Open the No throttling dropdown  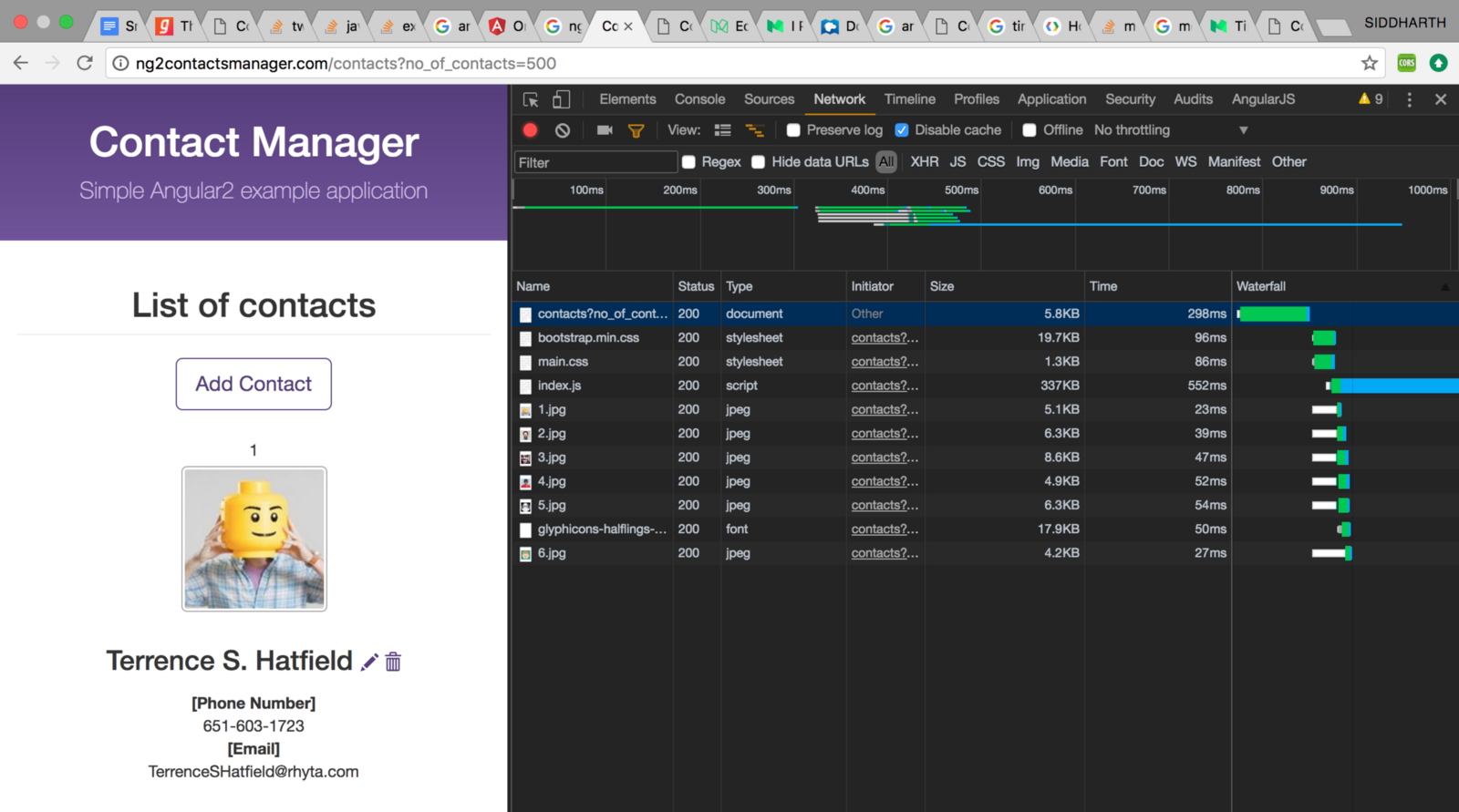(1171, 130)
